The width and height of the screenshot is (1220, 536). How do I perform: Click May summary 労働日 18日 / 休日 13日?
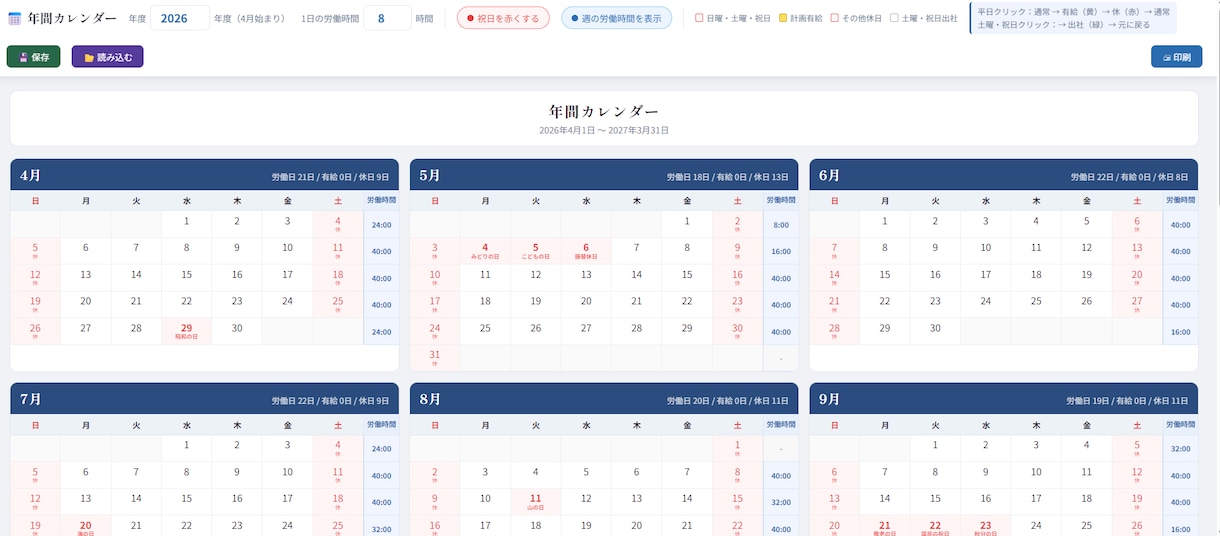[727, 177]
